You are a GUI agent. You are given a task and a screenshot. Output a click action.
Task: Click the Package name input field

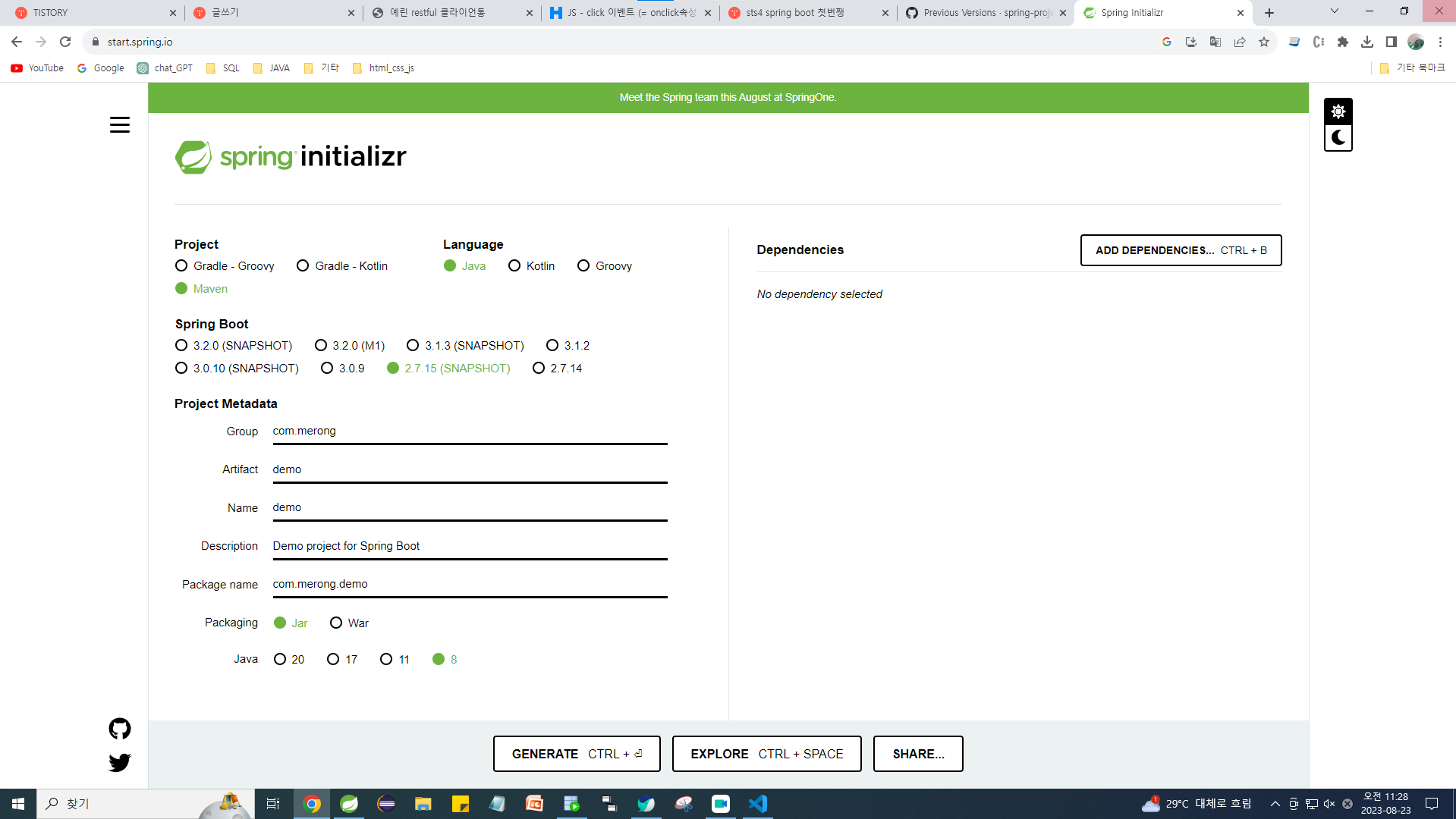470,585
